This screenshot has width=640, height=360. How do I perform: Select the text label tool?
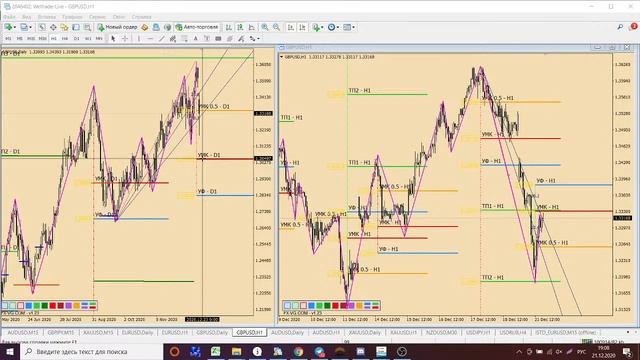(x=207, y=39)
